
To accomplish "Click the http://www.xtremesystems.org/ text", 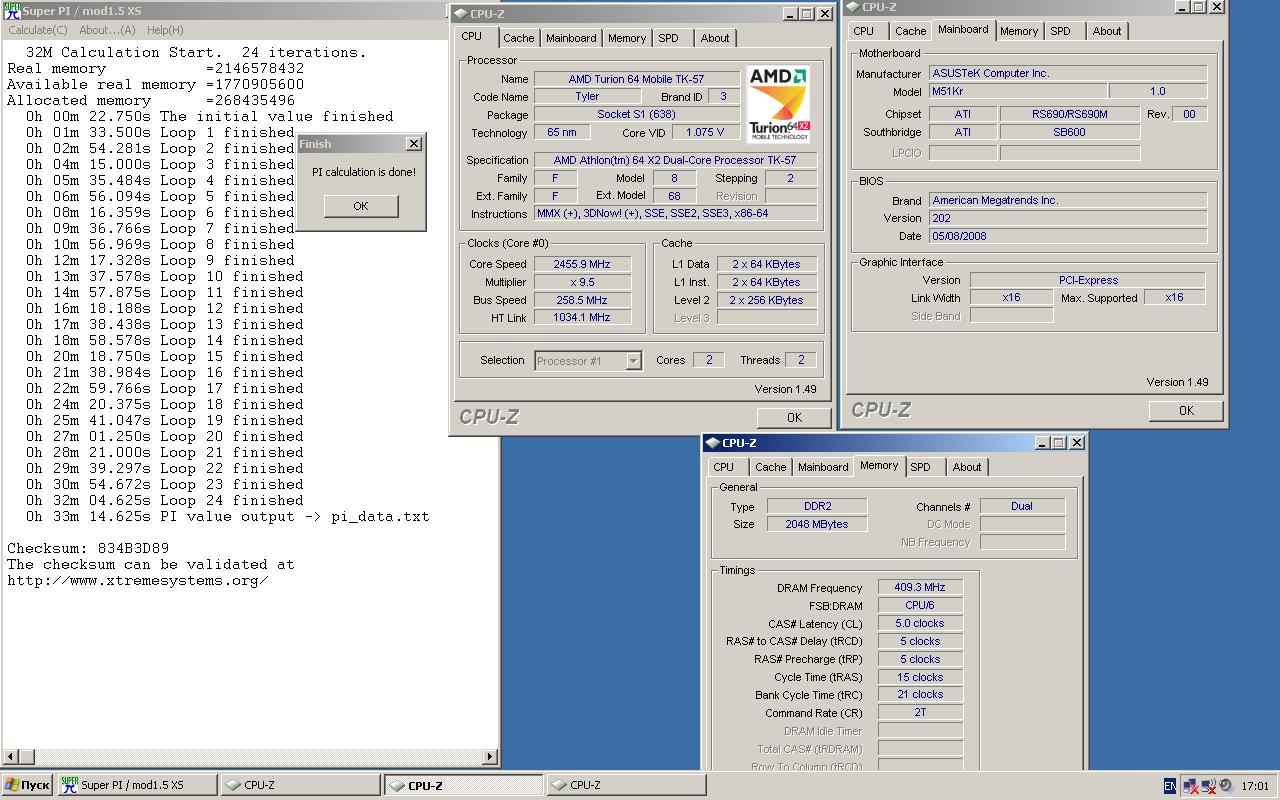I will (138, 580).
